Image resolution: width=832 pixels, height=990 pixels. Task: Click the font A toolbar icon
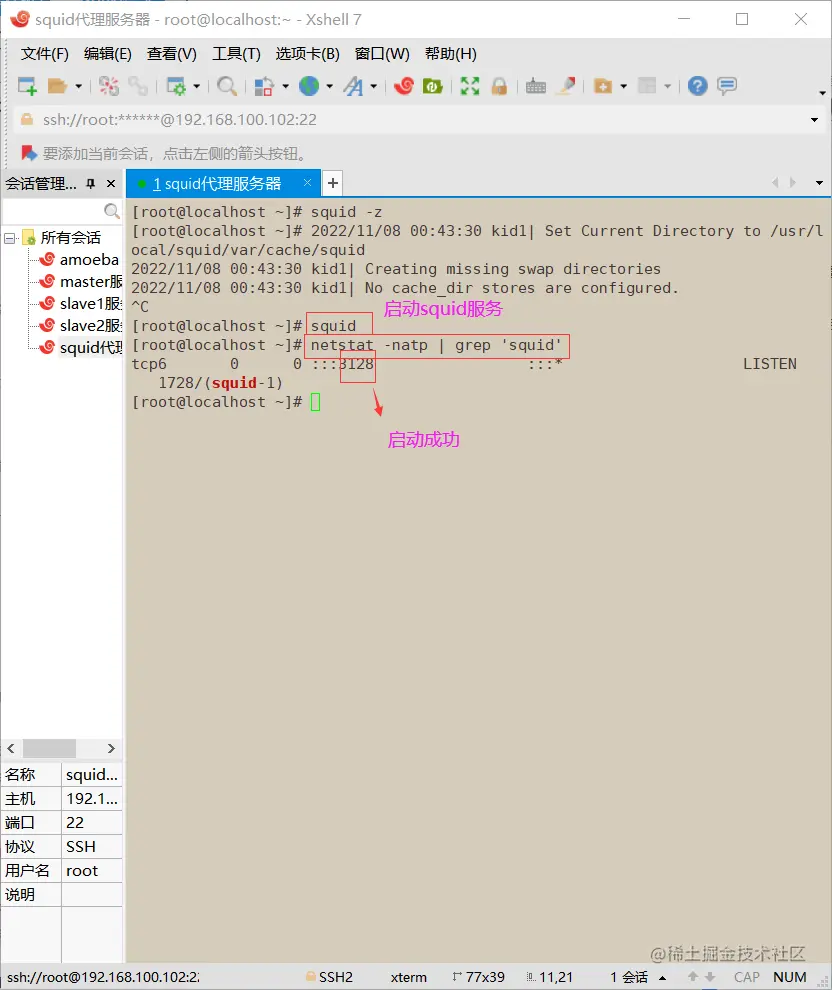pyautogui.click(x=354, y=86)
